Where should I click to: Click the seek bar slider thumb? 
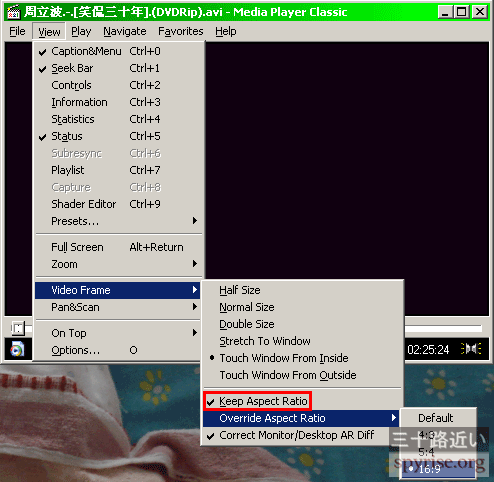click(x=18, y=328)
